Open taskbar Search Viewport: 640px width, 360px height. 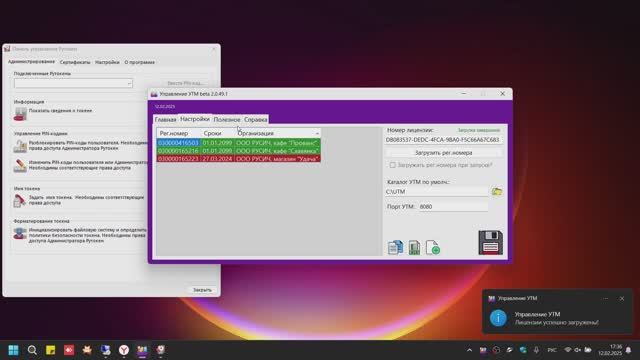(32, 350)
